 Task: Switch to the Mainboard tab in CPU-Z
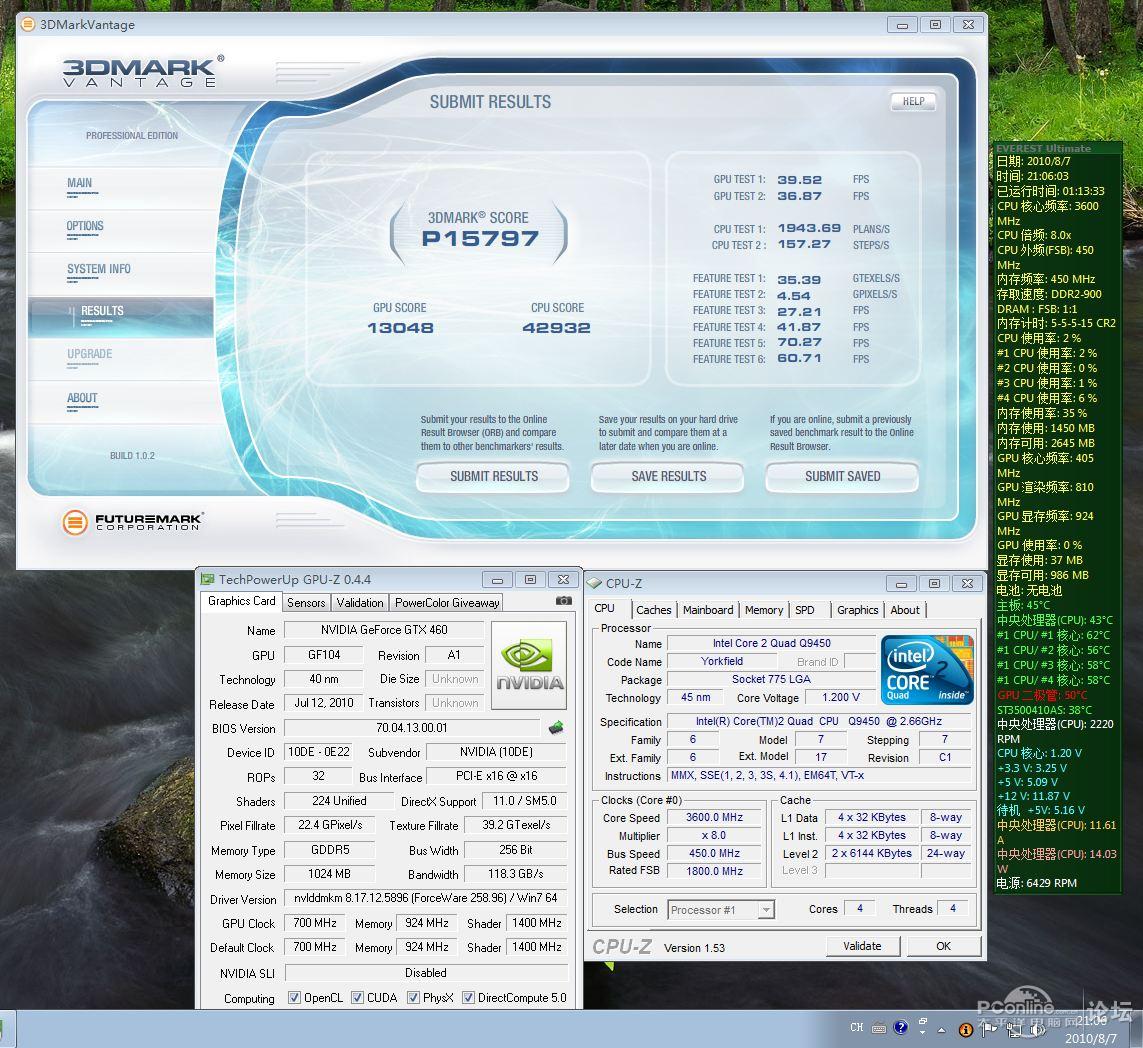point(708,610)
